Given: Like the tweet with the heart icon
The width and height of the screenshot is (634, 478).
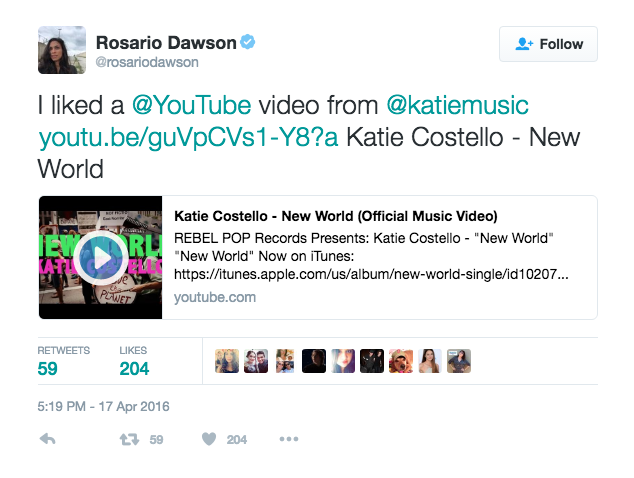Looking at the screenshot, I should (209, 439).
